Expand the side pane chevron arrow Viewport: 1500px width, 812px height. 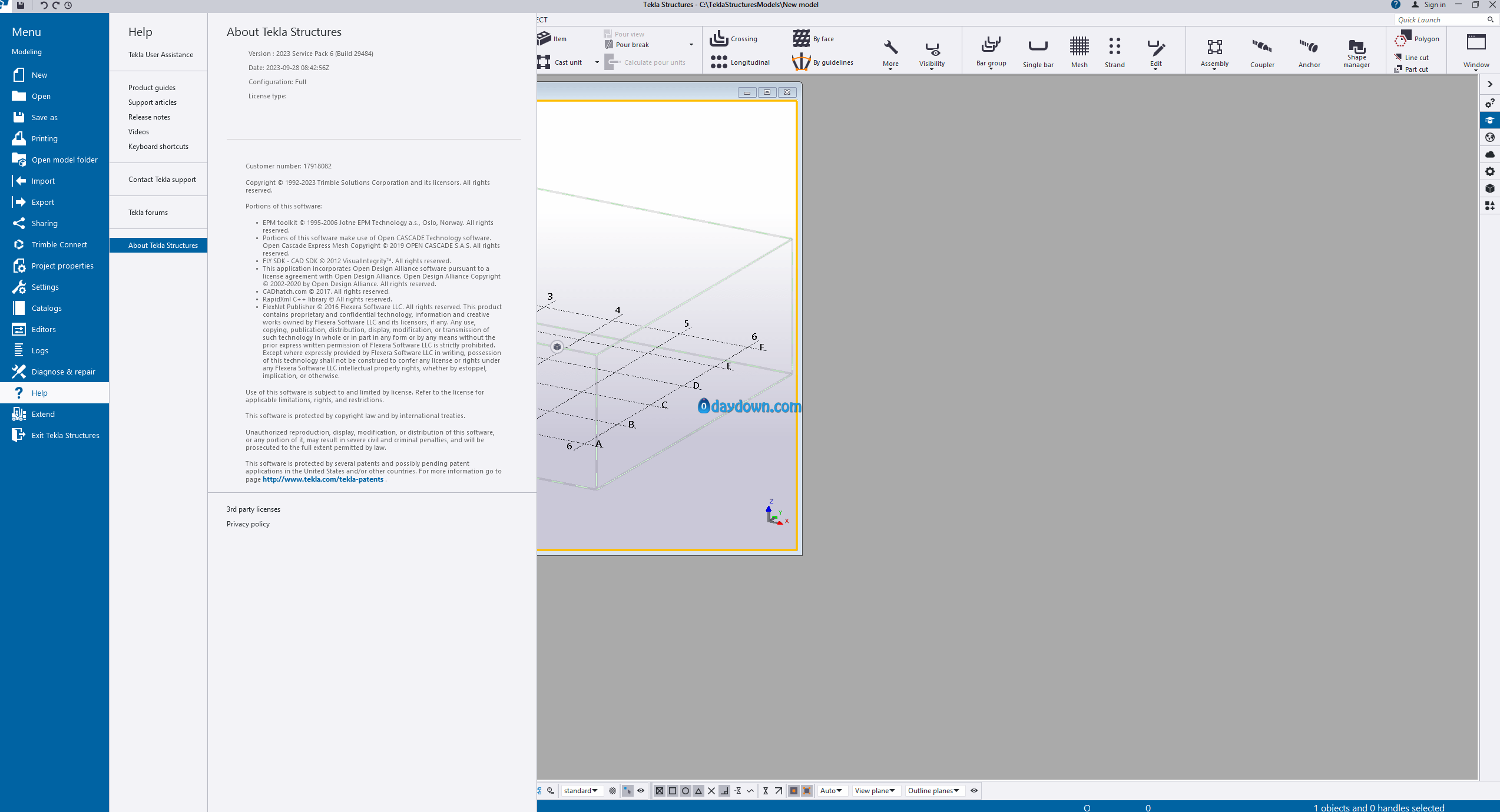[1489, 85]
